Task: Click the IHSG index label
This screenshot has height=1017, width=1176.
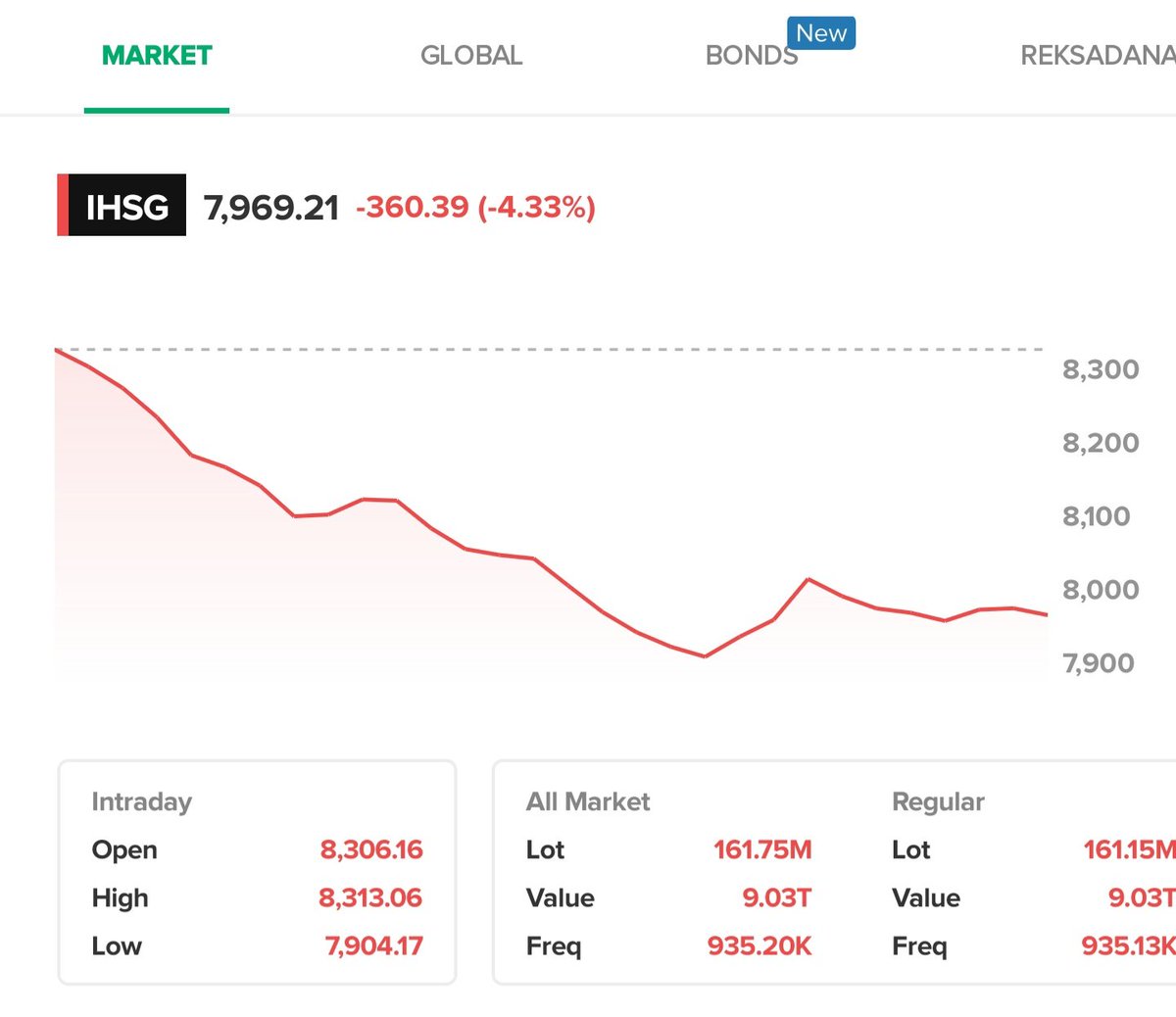Action: pyautogui.click(x=122, y=205)
